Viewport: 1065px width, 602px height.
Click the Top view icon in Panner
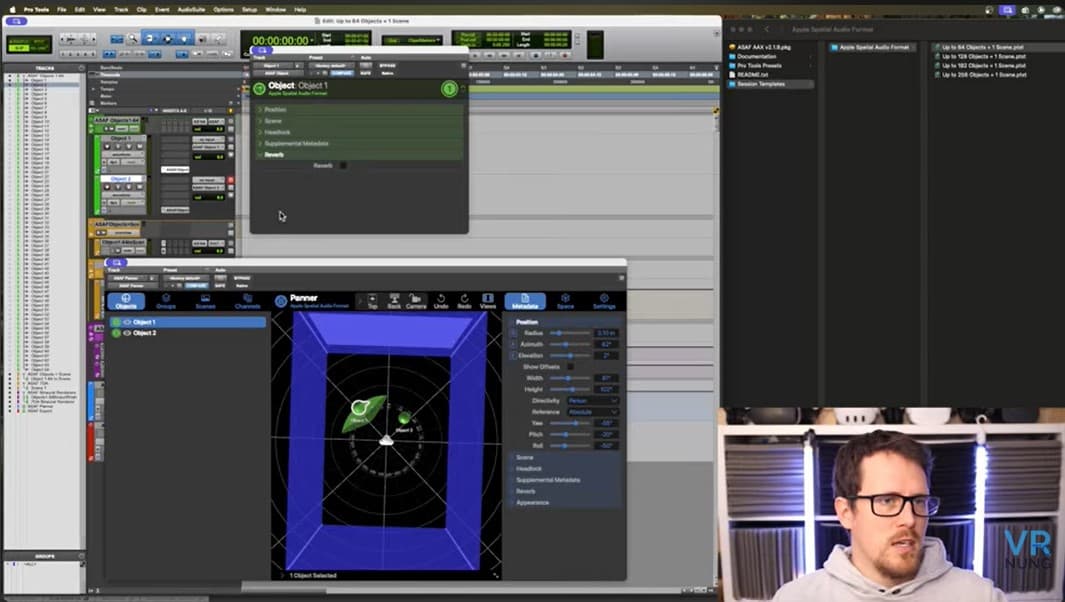372,301
